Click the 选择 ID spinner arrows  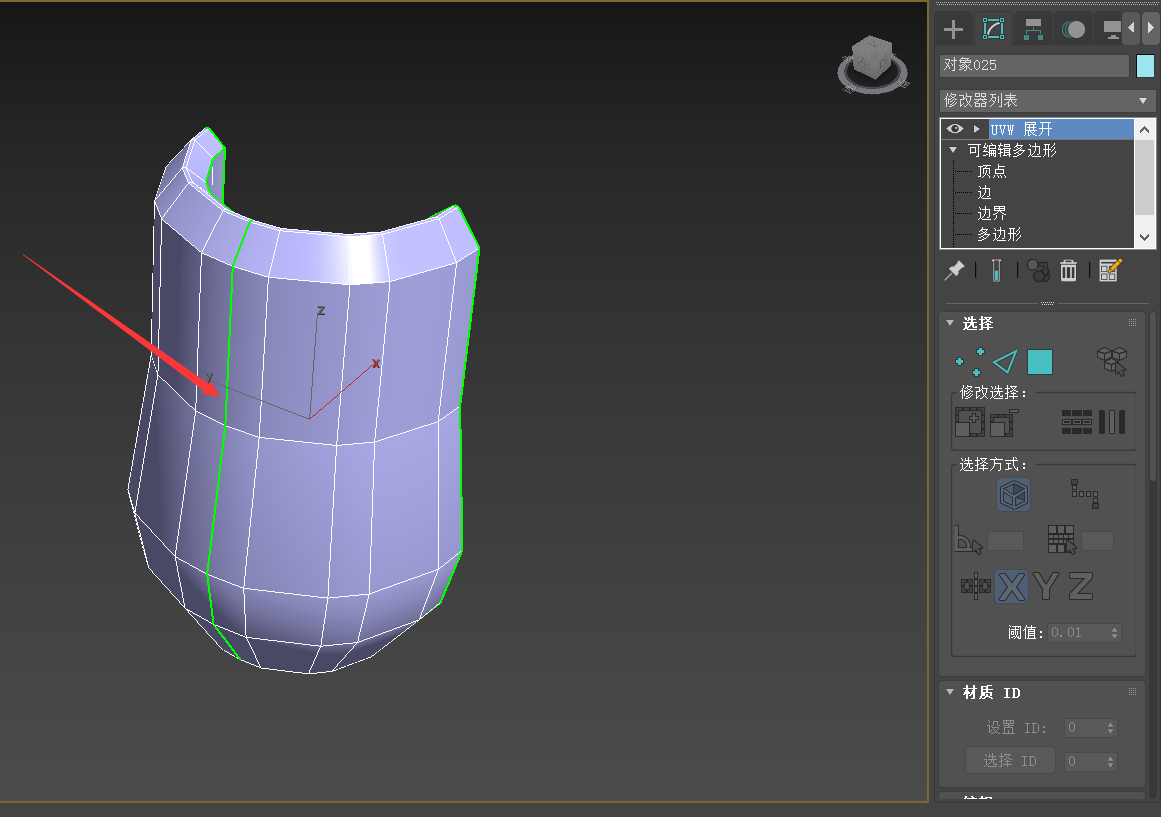point(1111,761)
